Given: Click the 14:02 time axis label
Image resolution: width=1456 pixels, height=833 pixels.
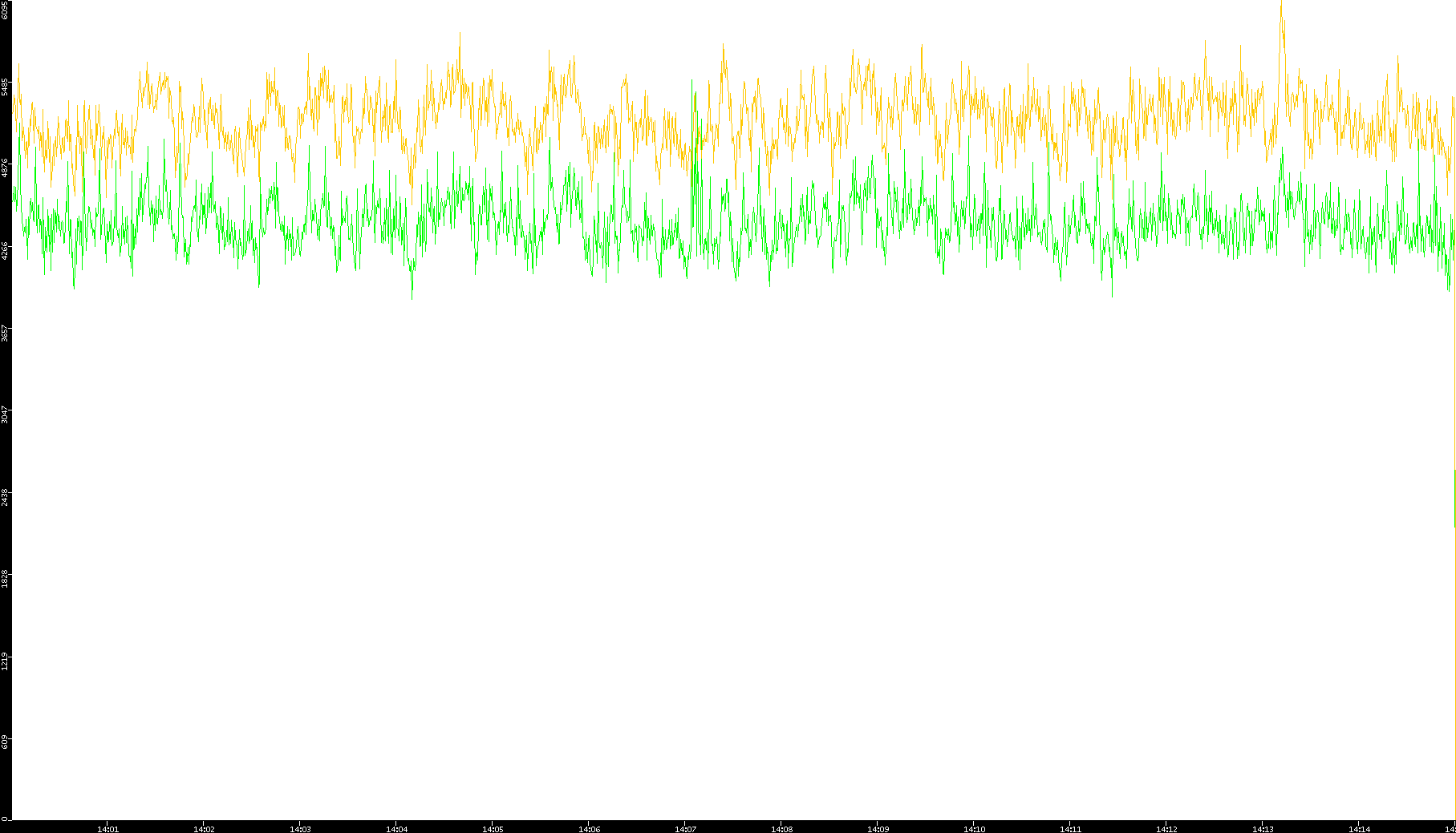Looking at the screenshot, I should coord(204,829).
